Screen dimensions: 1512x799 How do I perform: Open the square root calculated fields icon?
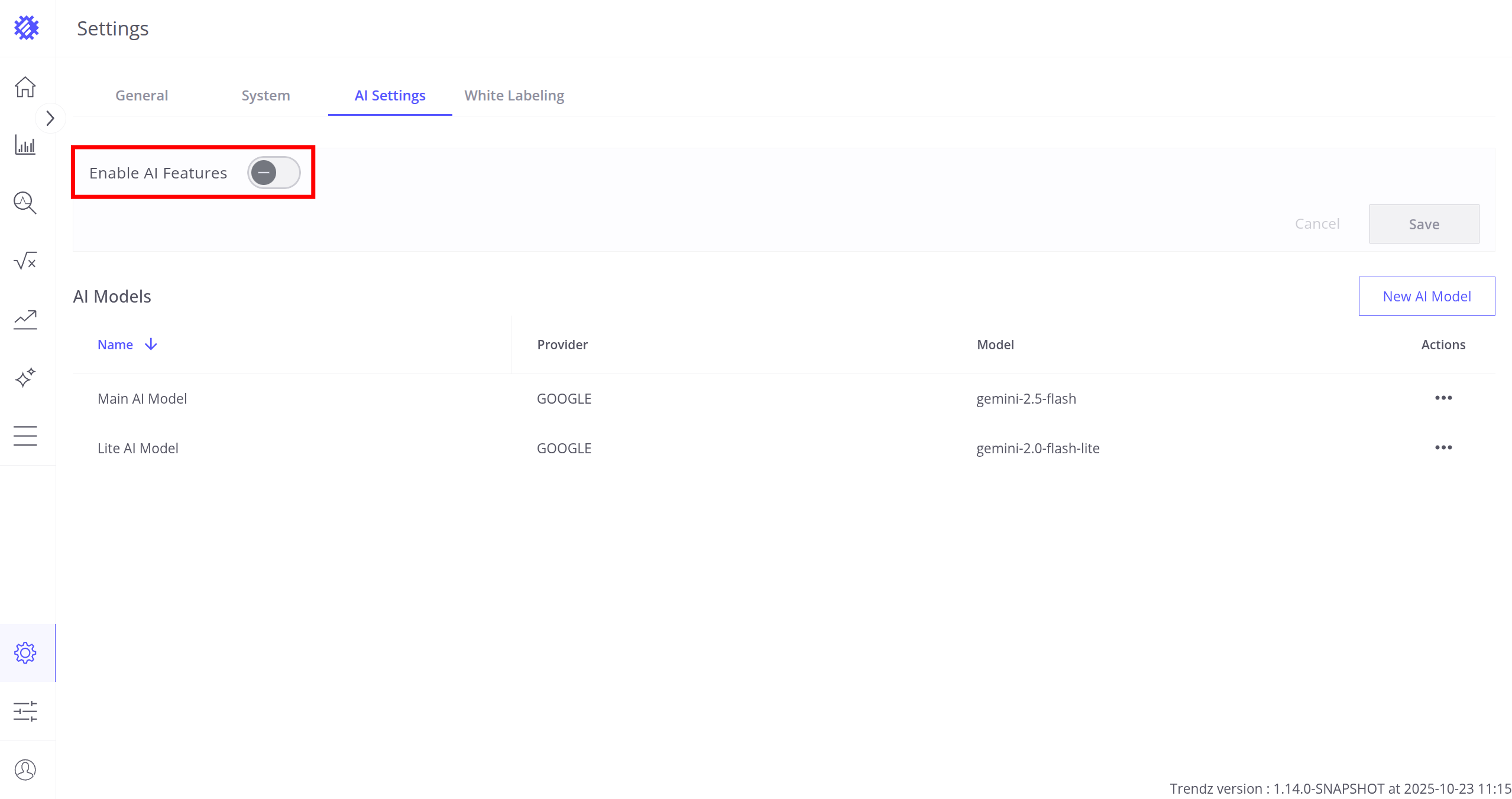coord(25,261)
